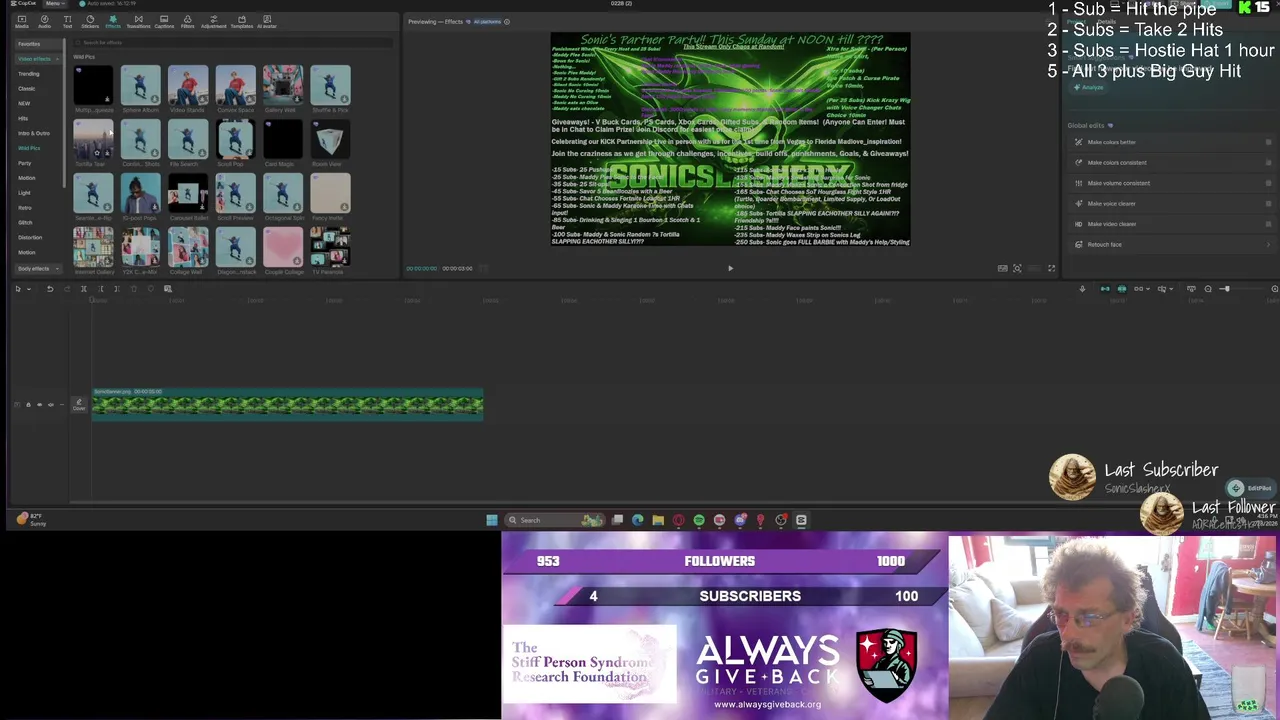1280x720 pixels.
Task: Open the Audio tab
Action: click(x=44, y=21)
